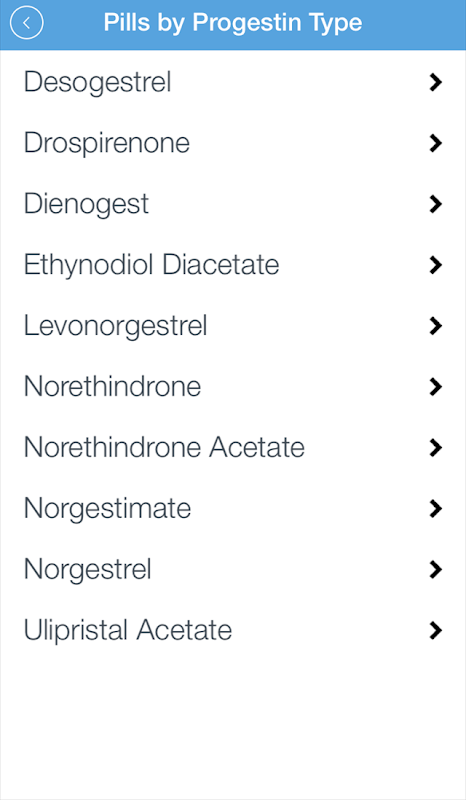Tap the back arrow in header
466x800 pixels.
(x=27, y=23)
